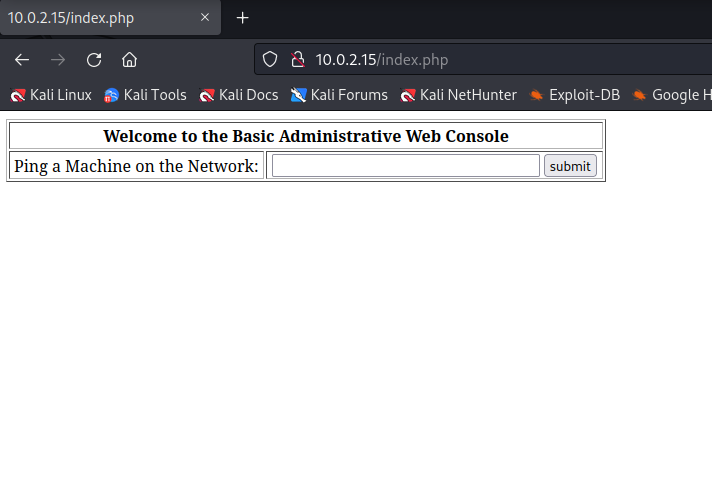This screenshot has width=712, height=496.
Task: Open the Kali Forums bookmark
Action: coord(339,95)
